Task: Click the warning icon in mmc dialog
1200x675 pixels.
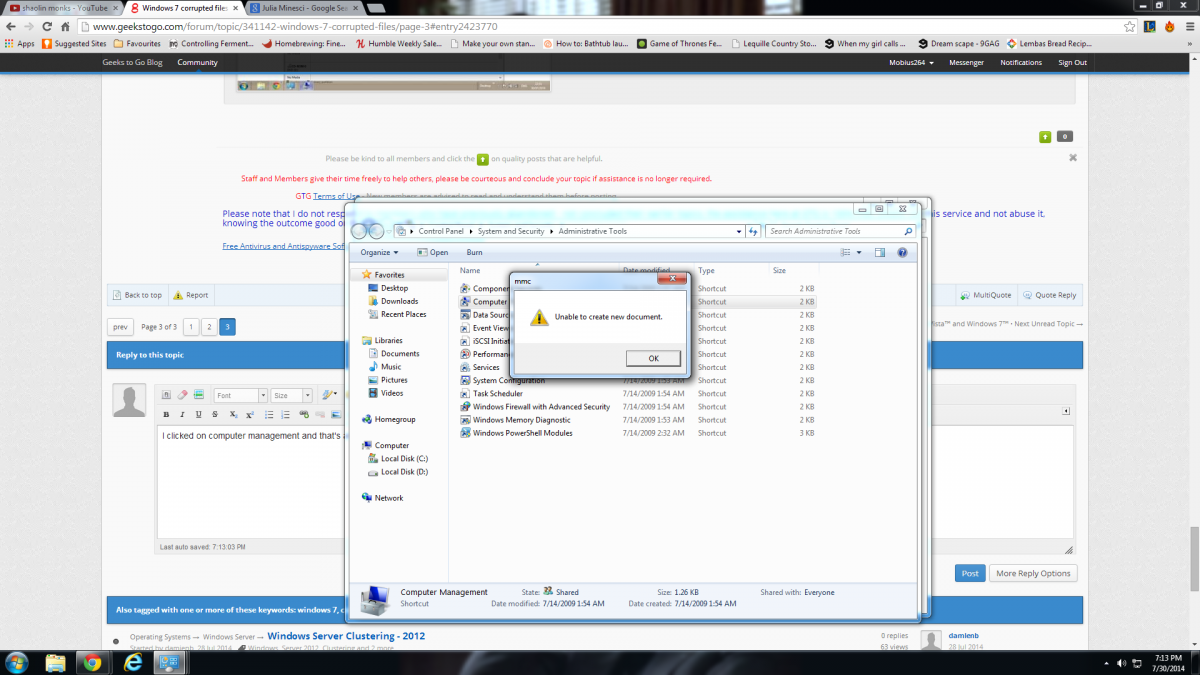Action: tap(539, 317)
